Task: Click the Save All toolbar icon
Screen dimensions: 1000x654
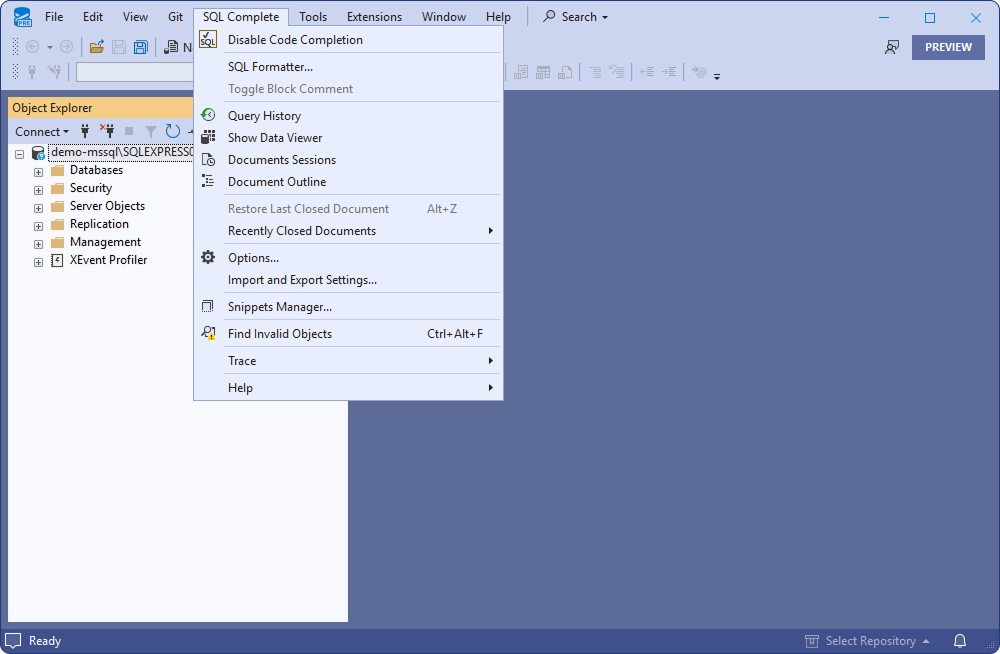Action: (x=139, y=46)
